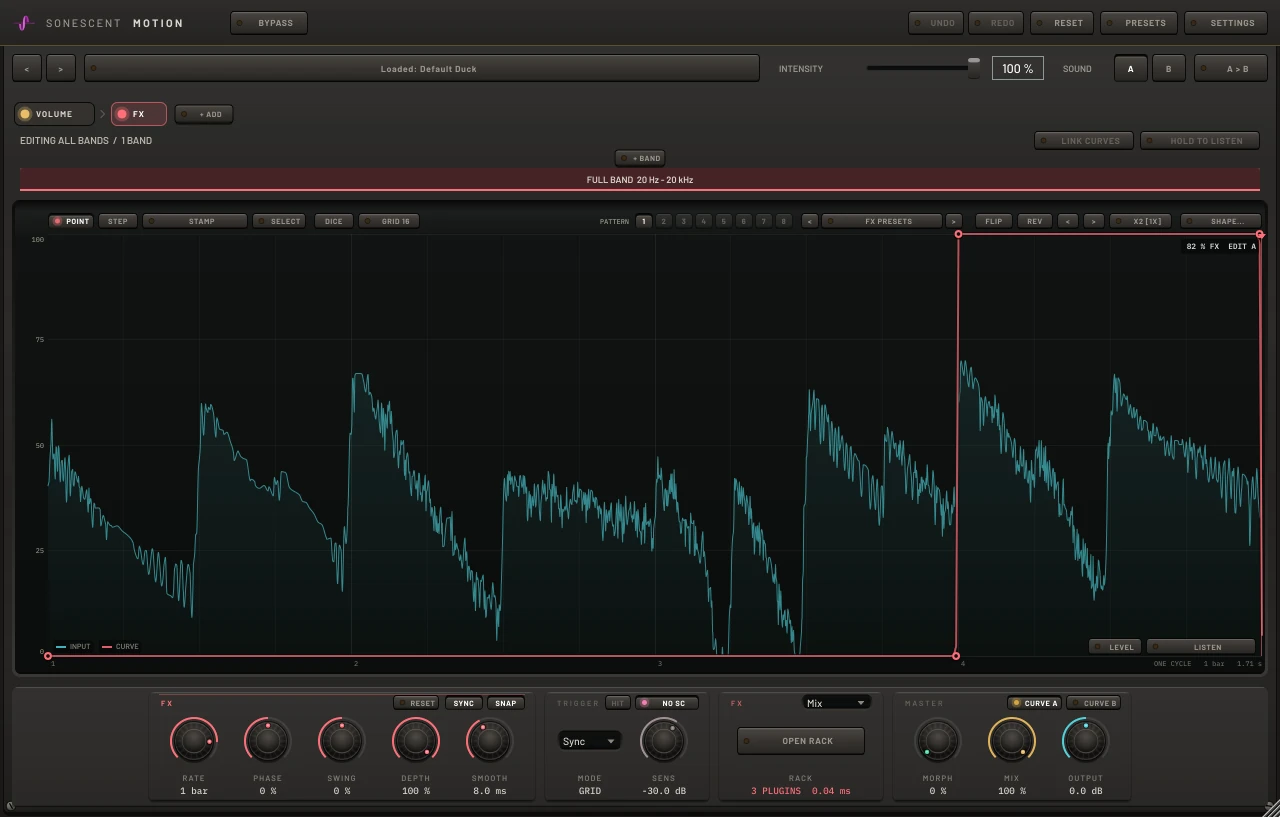Enable Hold to Listen
Screen dimensions: 1280x817
pyautogui.click(x=1200, y=141)
